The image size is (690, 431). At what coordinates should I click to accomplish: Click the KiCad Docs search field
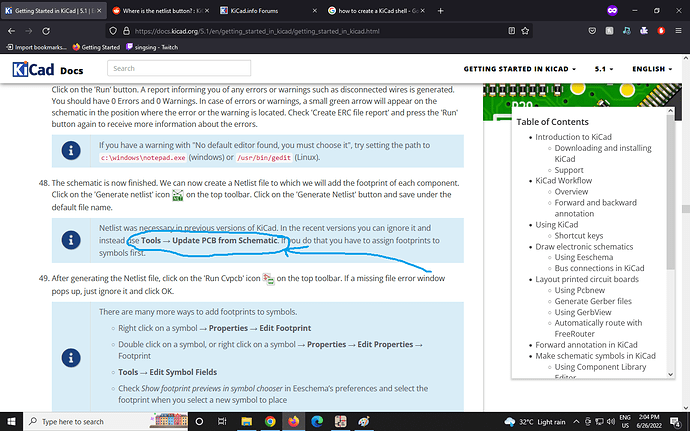pyautogui.click(x=179, y=68)
